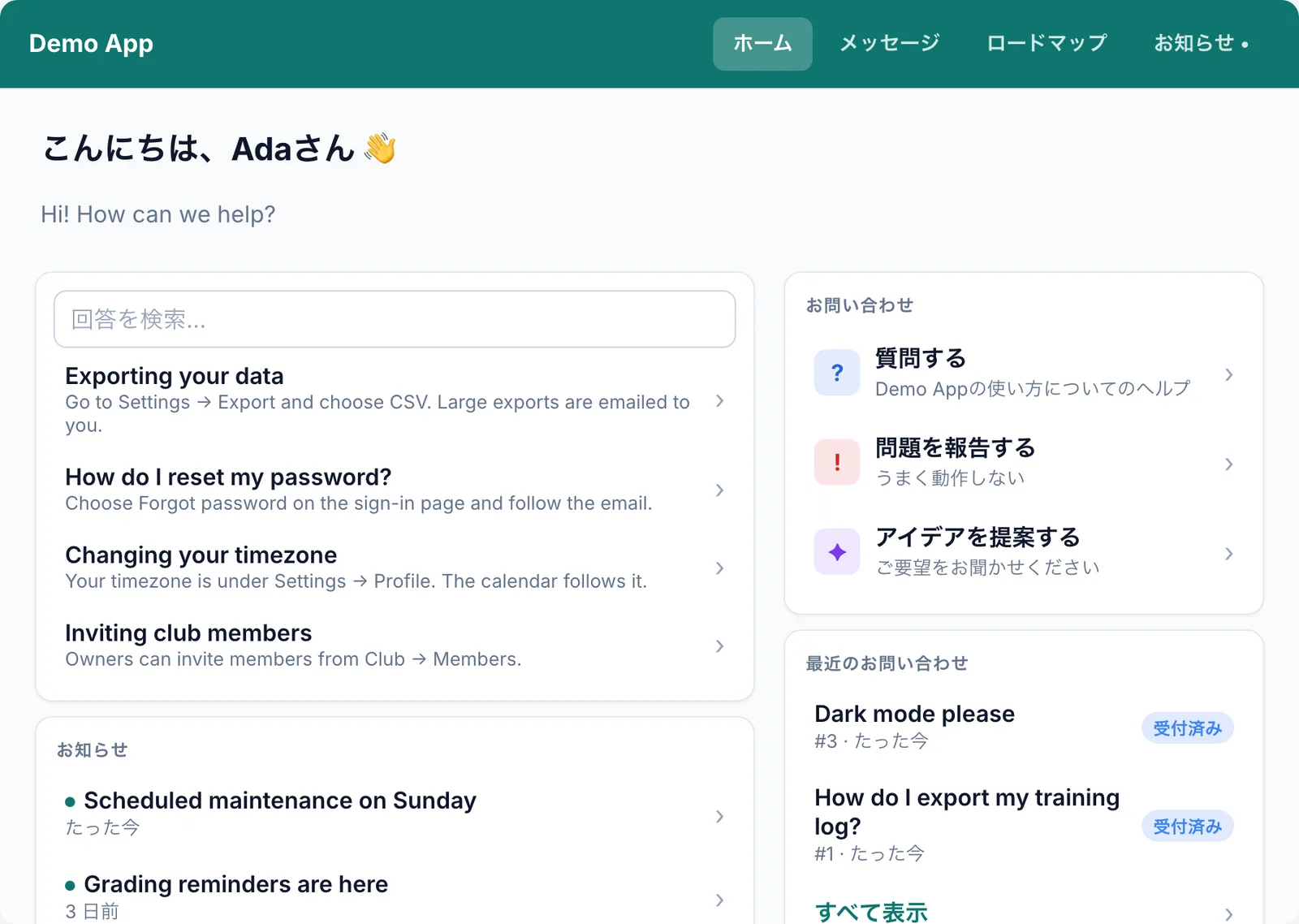Click chevron next to すべて表示
Viewport: 1299px width, 924px height.
point(1229,914)
